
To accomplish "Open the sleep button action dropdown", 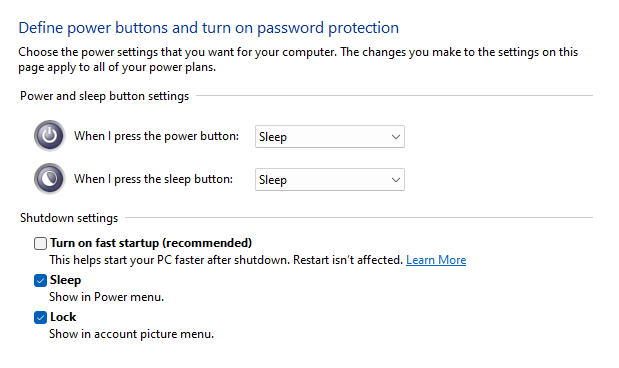I will 330,180.
